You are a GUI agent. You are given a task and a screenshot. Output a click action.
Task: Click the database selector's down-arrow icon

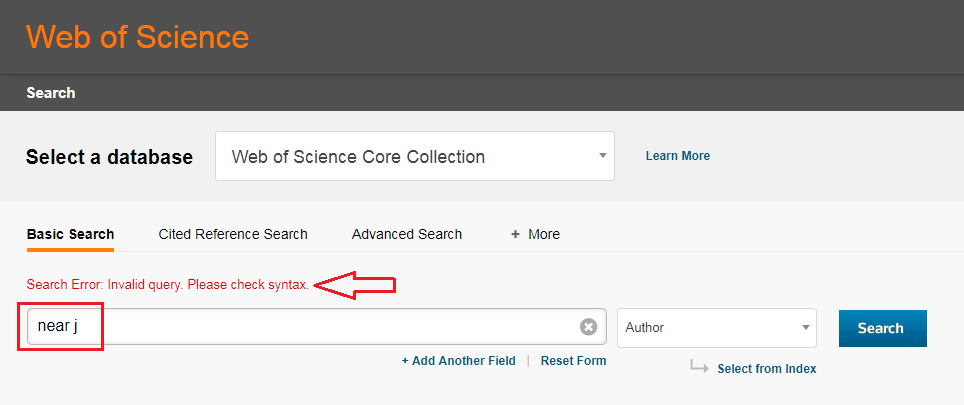tap(602, 156)
